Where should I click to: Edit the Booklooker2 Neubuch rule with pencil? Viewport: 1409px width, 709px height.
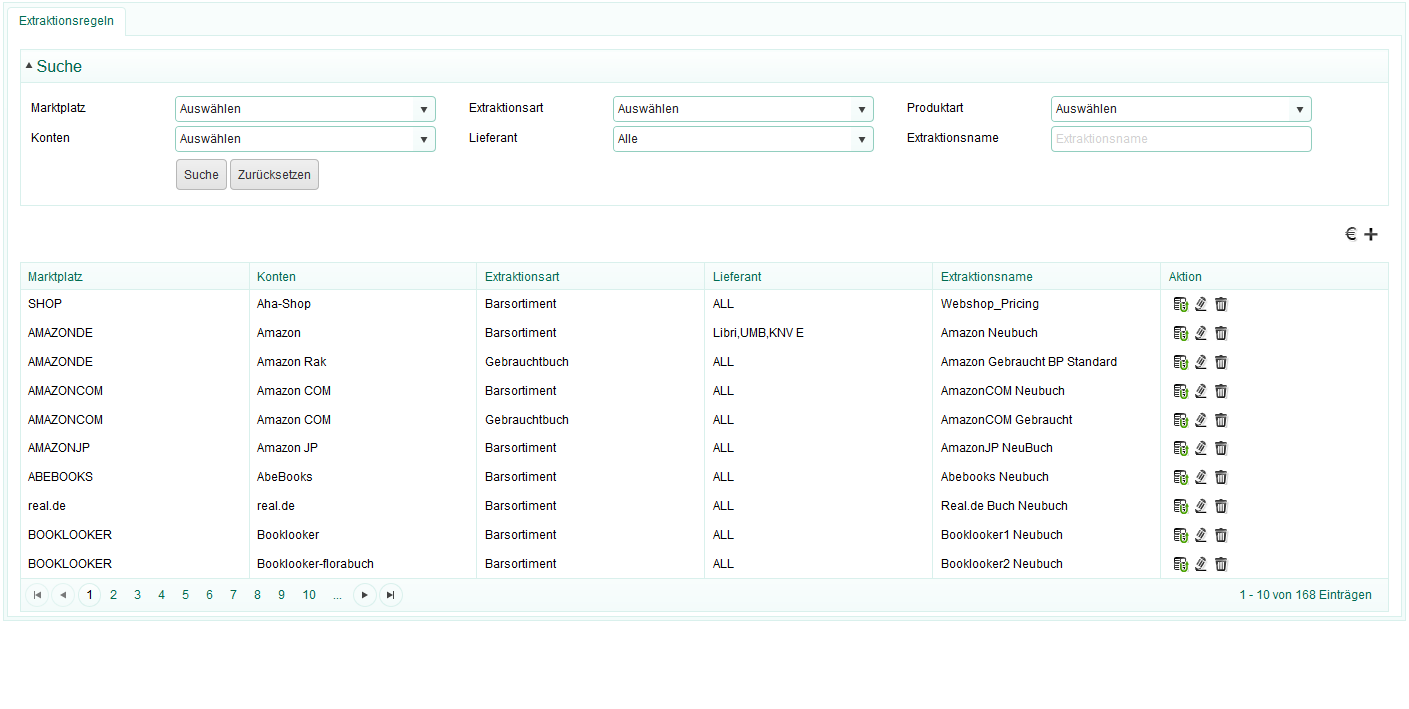(1201, 564)
